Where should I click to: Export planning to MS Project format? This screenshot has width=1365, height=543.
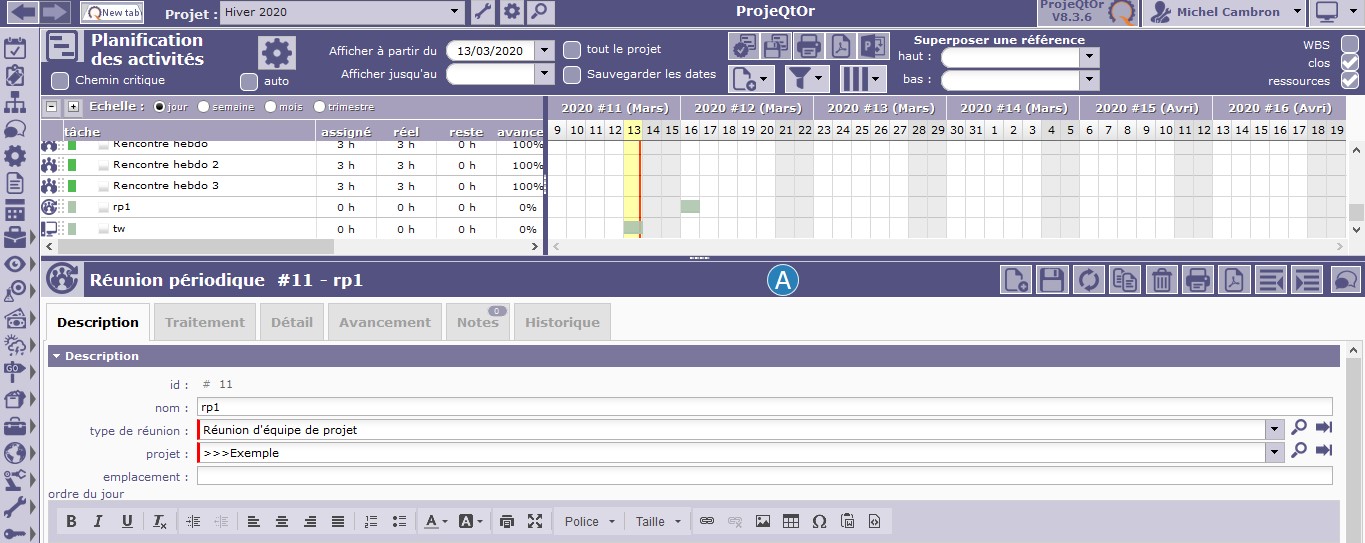pos(875,46)
